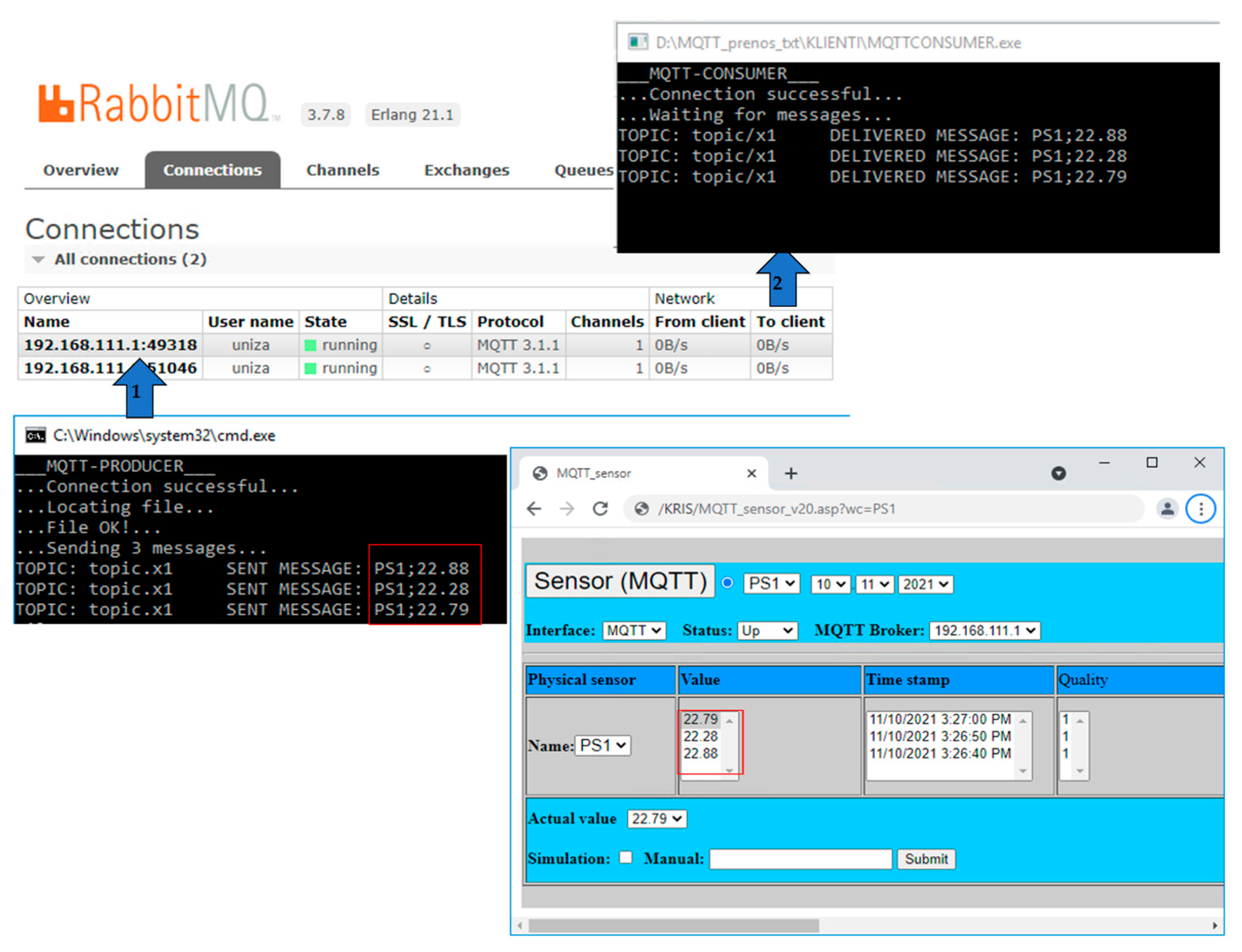The image size is (1242, 952).
Task: Click the browser forward arrow icon
Action: click(x=566, y=508)
